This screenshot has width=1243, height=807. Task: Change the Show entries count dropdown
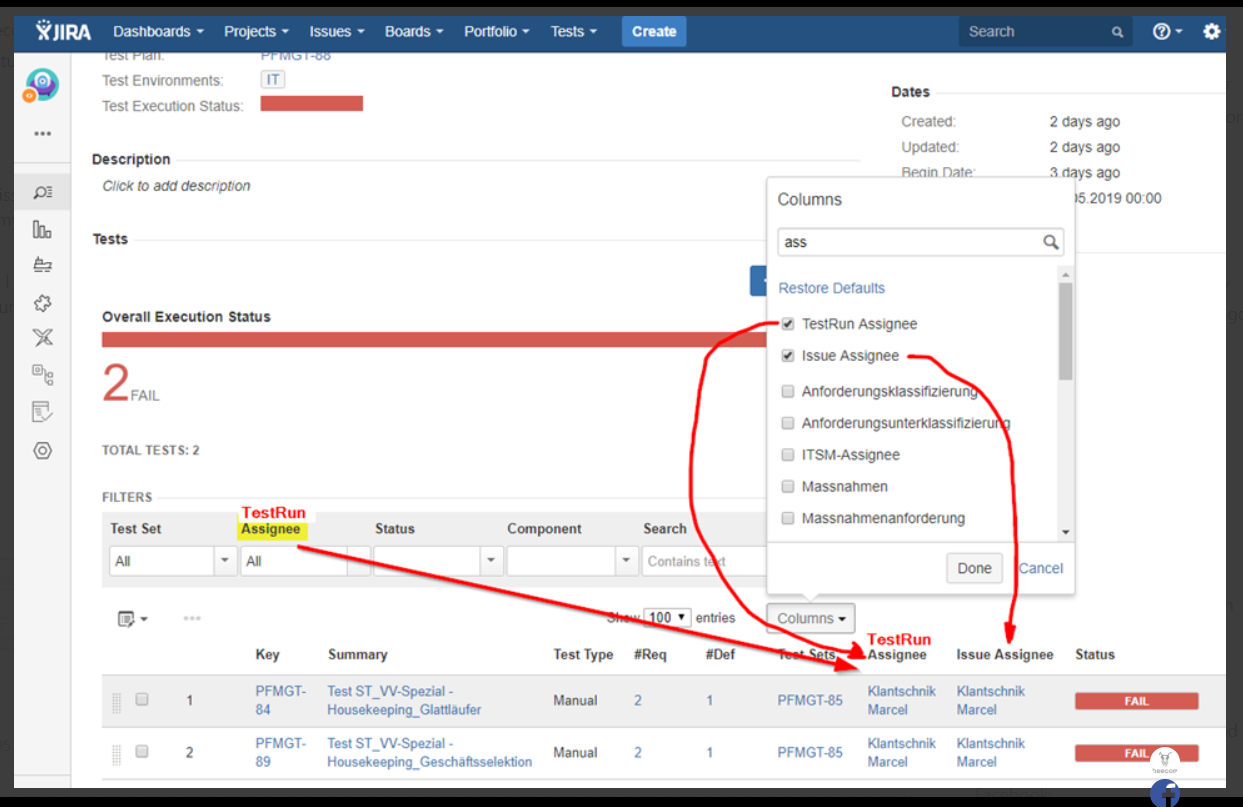coord(667,618)
